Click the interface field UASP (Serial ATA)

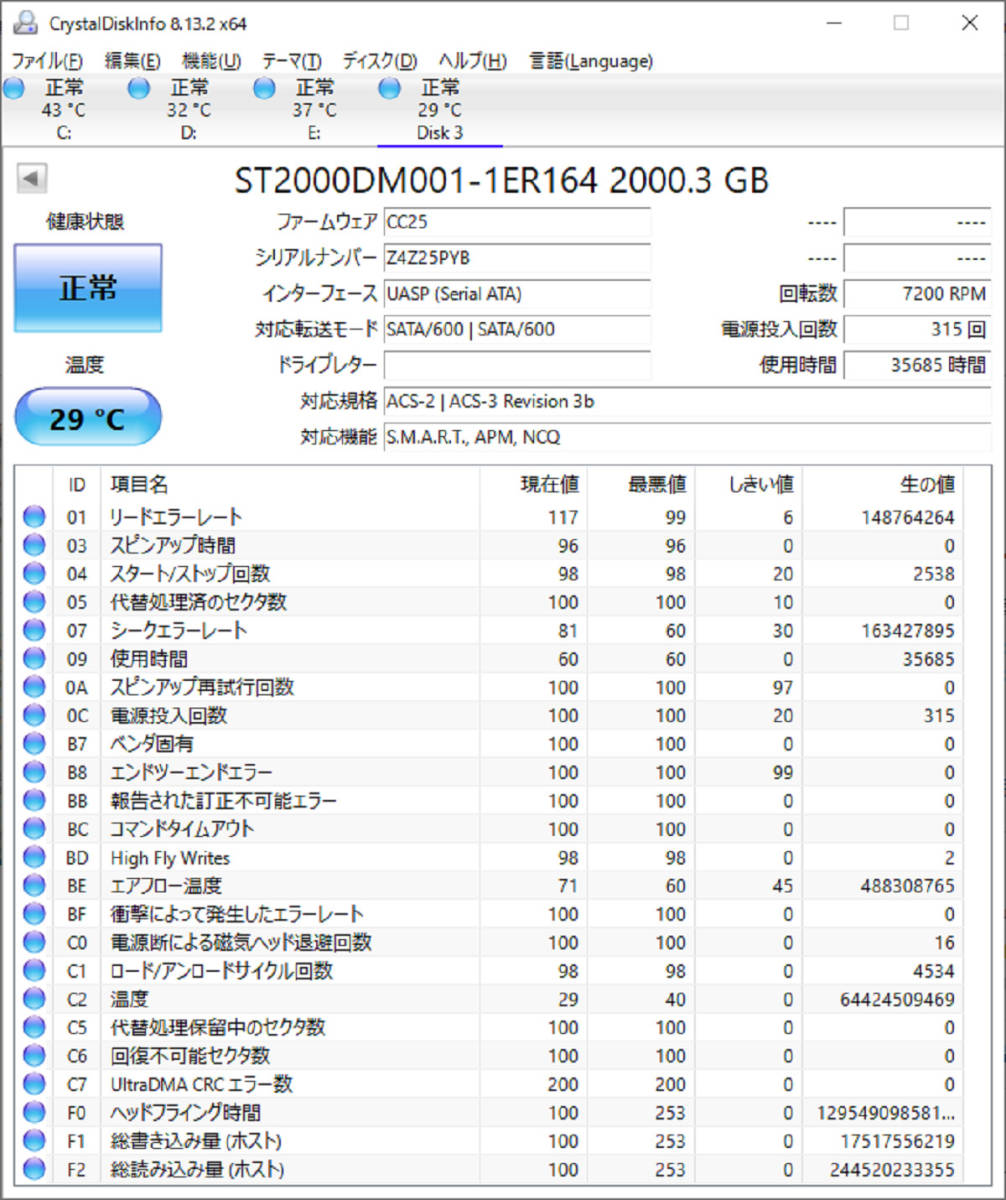tap(517, 294)
